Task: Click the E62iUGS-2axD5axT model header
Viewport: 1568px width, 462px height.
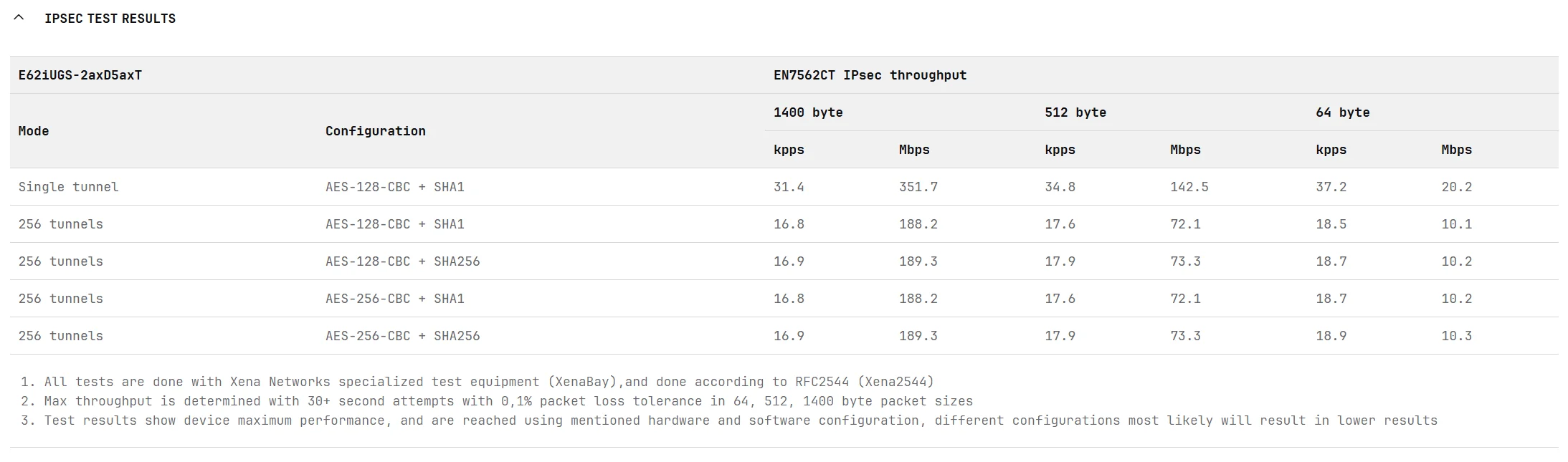Action: pos(80,75)
